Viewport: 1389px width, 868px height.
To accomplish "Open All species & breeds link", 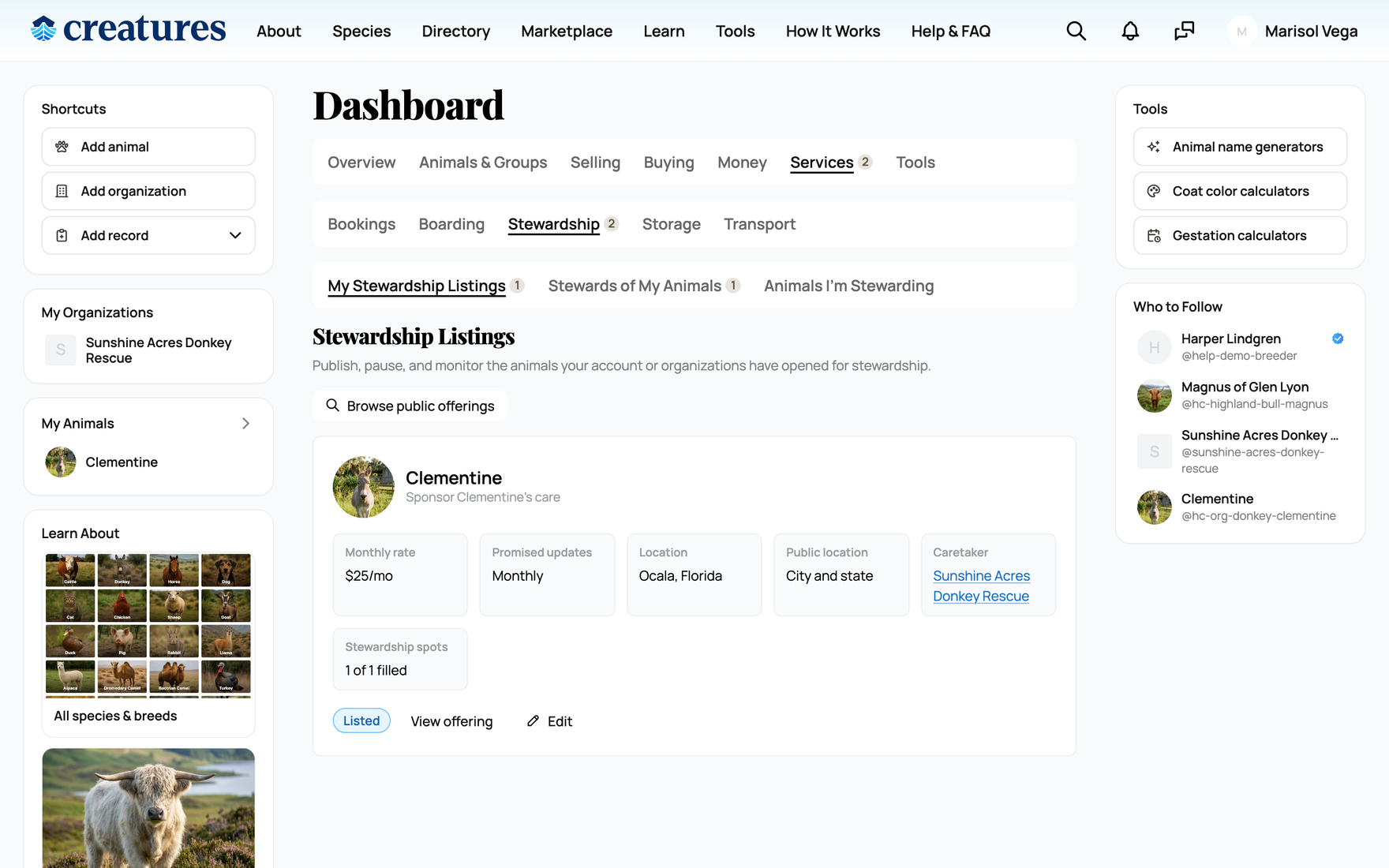I will pos(115,716).
